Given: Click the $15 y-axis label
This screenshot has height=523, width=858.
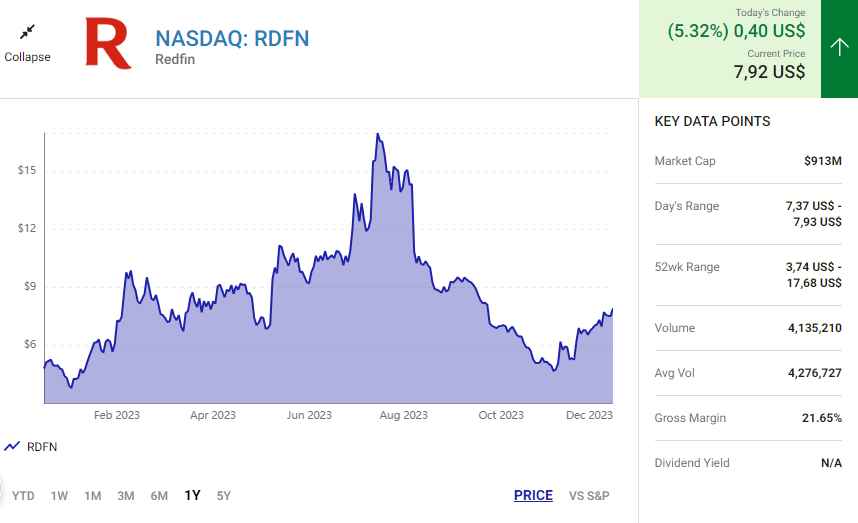Looking at the screenshot, I should (x=27, y=170).
